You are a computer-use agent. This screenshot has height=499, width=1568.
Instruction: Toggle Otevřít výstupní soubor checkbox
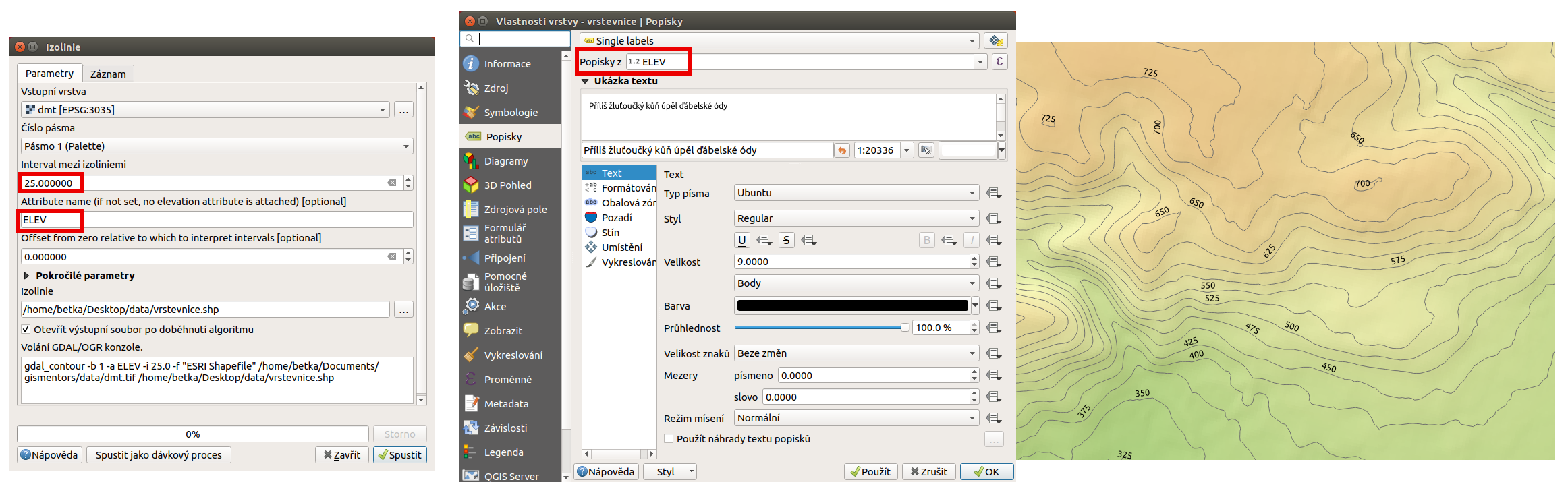tap(26, 330)
